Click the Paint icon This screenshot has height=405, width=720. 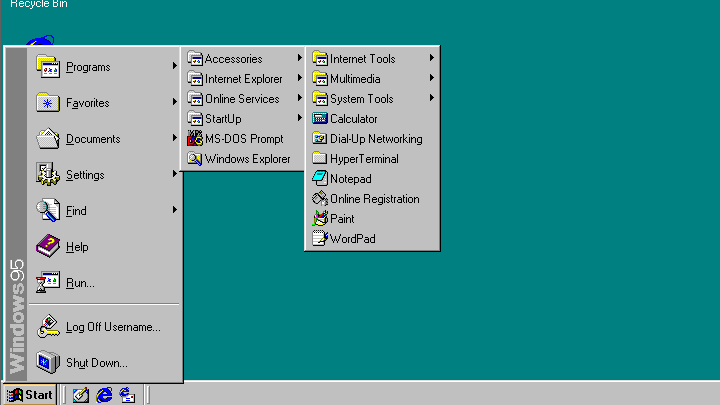(x=320, y=219)
